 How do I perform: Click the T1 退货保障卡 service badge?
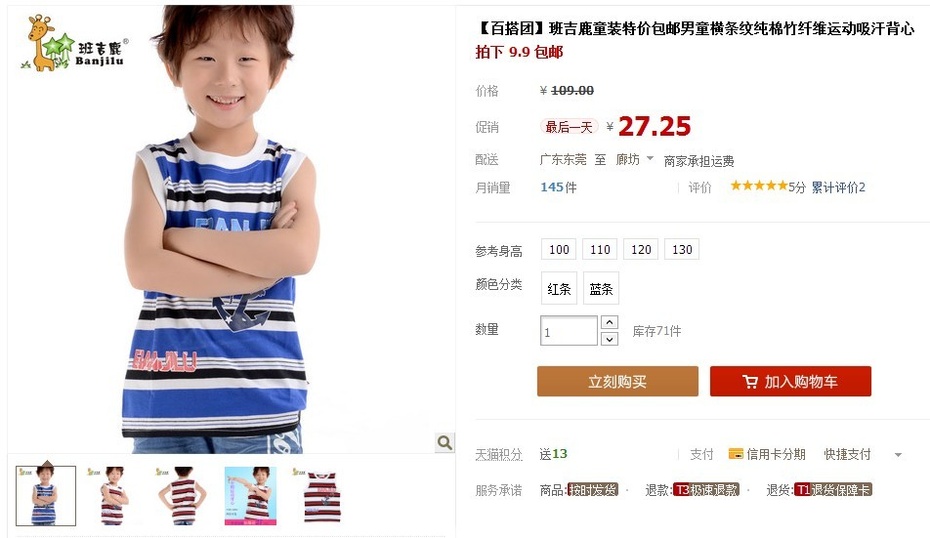(833, 490)
